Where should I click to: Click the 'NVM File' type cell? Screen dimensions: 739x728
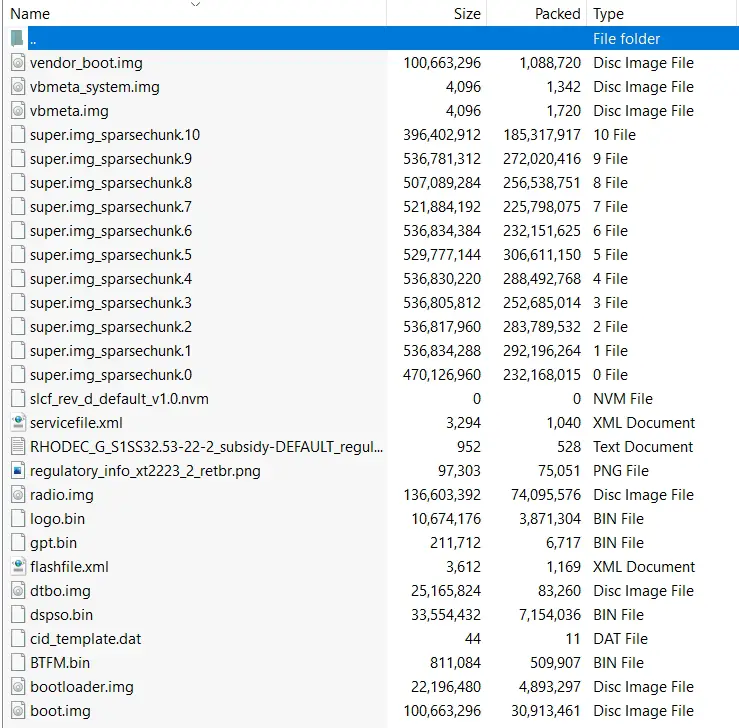[x=623, y=399]
